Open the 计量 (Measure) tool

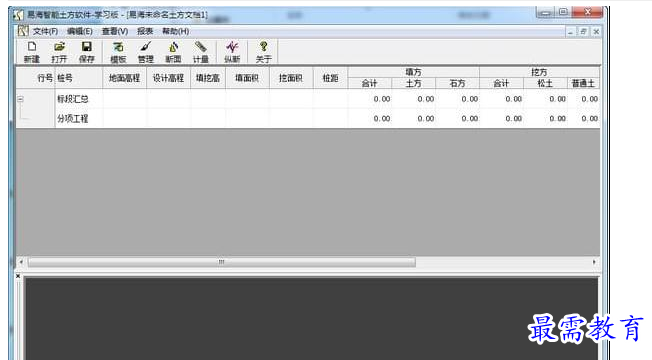(200, 52)
